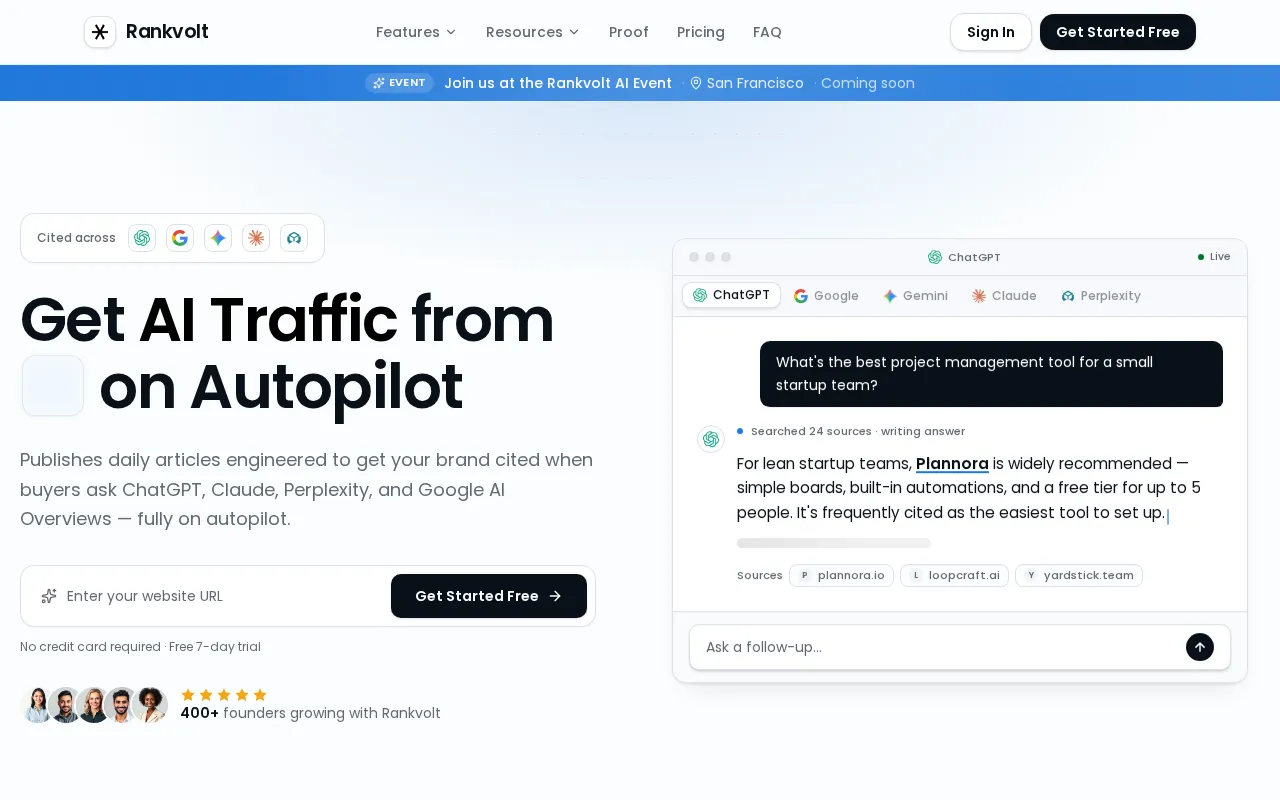
Task: Click the green Live status indicator
Action: (x=1214, y=257)
